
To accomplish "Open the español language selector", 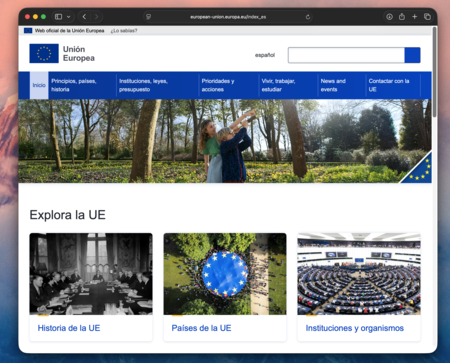I will click(265, 55).
